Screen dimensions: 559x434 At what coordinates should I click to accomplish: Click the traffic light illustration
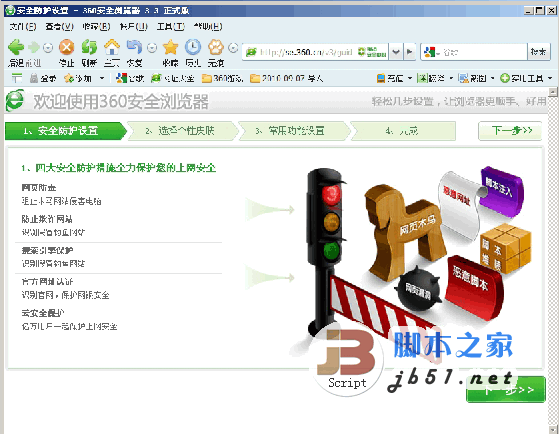pos(327,251)
